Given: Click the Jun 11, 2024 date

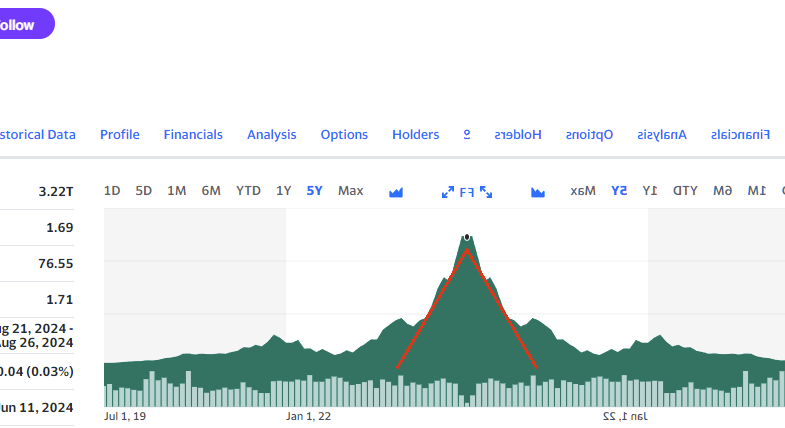Looking at the screenshot, I should point(37,407).
